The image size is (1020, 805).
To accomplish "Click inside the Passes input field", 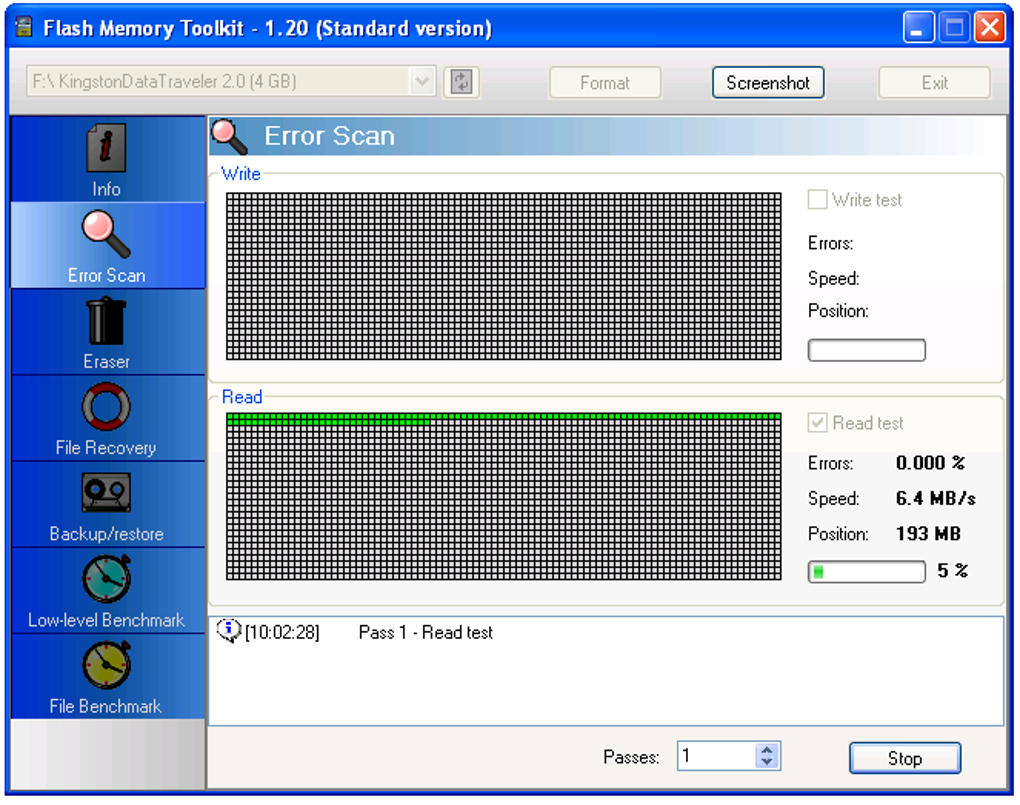I will point(716,756).
